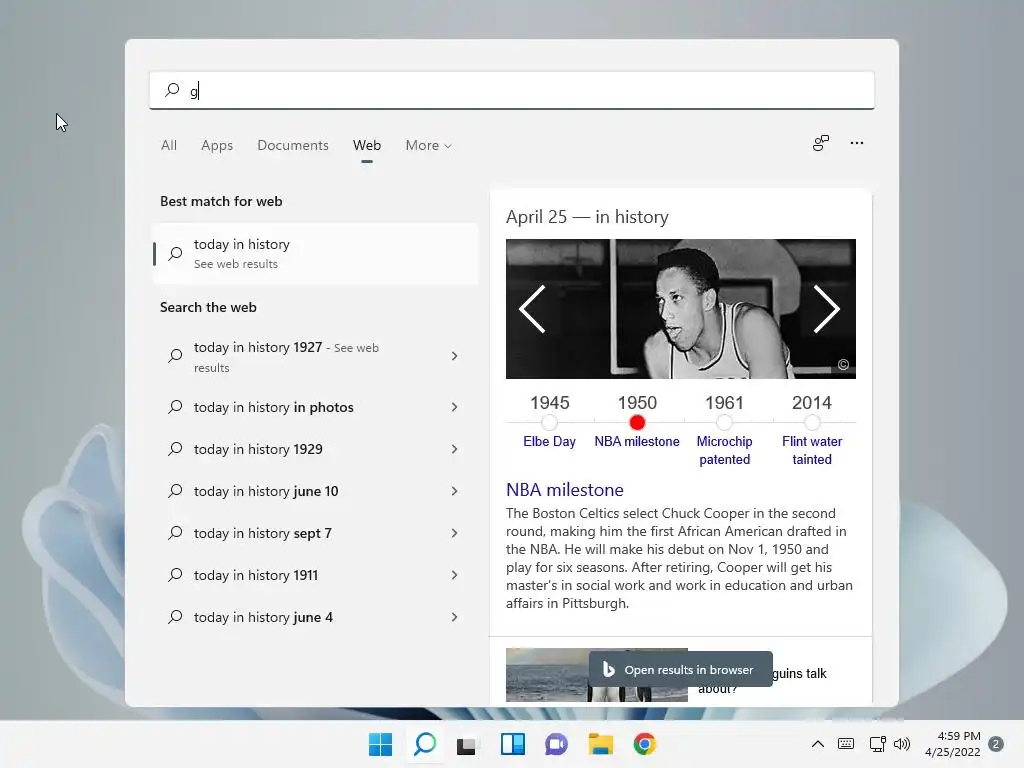The height and width of the screenshot is (768, 1024).
Task: Select the 1945 timeline marker dot
Action: tap(549, 423)
